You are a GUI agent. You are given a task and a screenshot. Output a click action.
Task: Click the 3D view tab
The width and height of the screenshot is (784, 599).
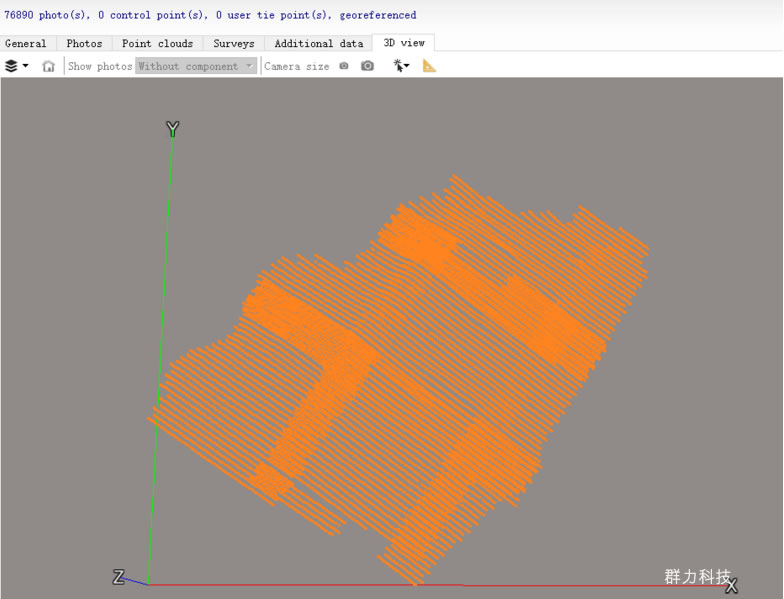pyautogui.click(x=404, y=42)
